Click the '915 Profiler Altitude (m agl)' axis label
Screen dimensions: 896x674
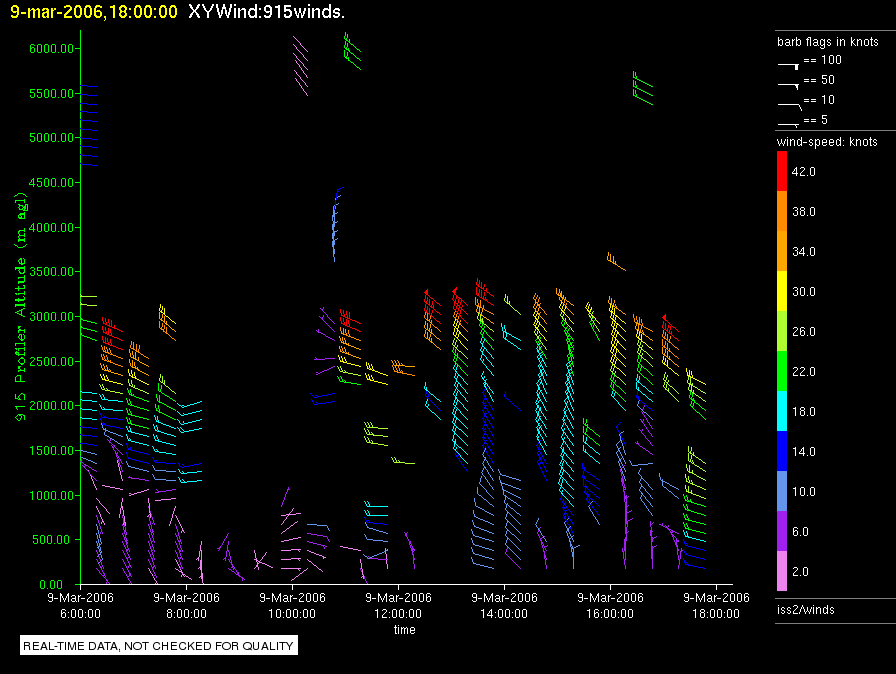click(20, 307)
